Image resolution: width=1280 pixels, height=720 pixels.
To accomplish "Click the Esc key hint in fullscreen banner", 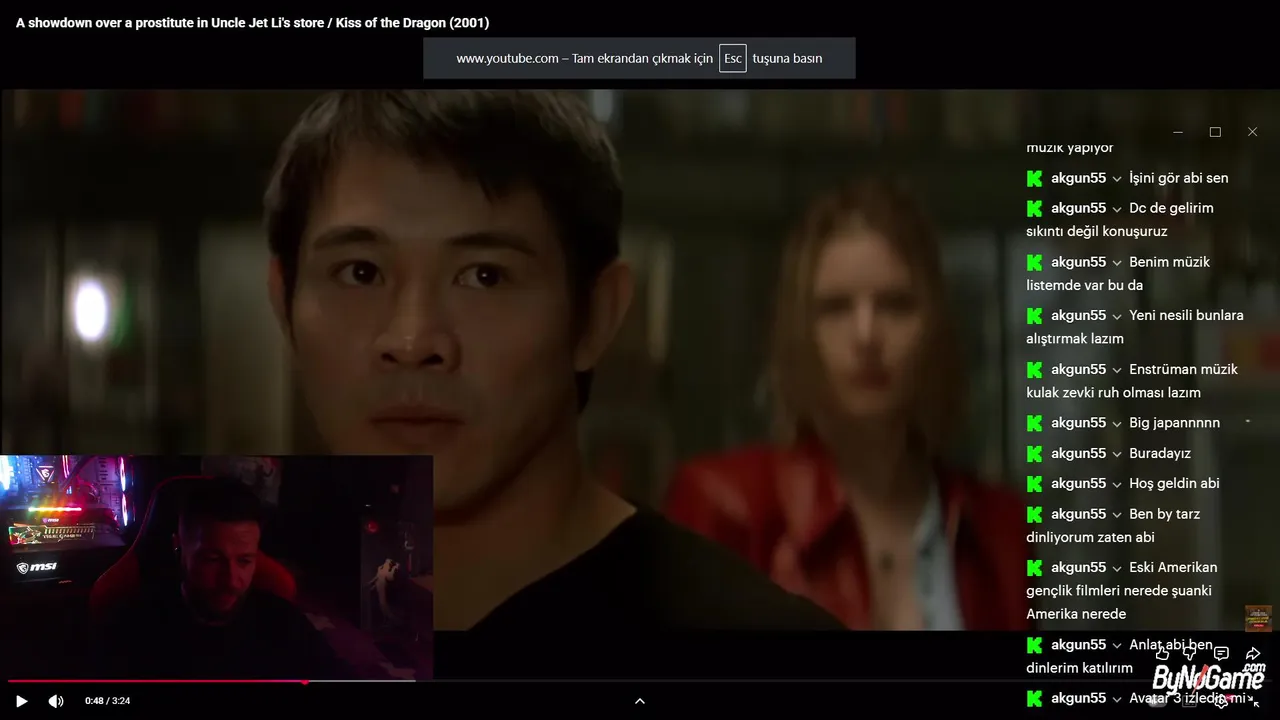I will click(733, 58).
